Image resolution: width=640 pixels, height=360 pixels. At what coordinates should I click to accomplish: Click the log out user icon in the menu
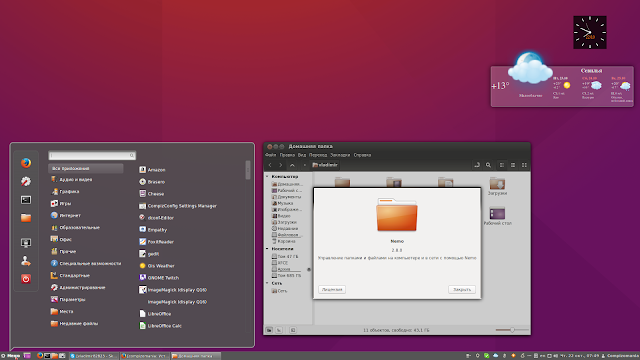26,261
